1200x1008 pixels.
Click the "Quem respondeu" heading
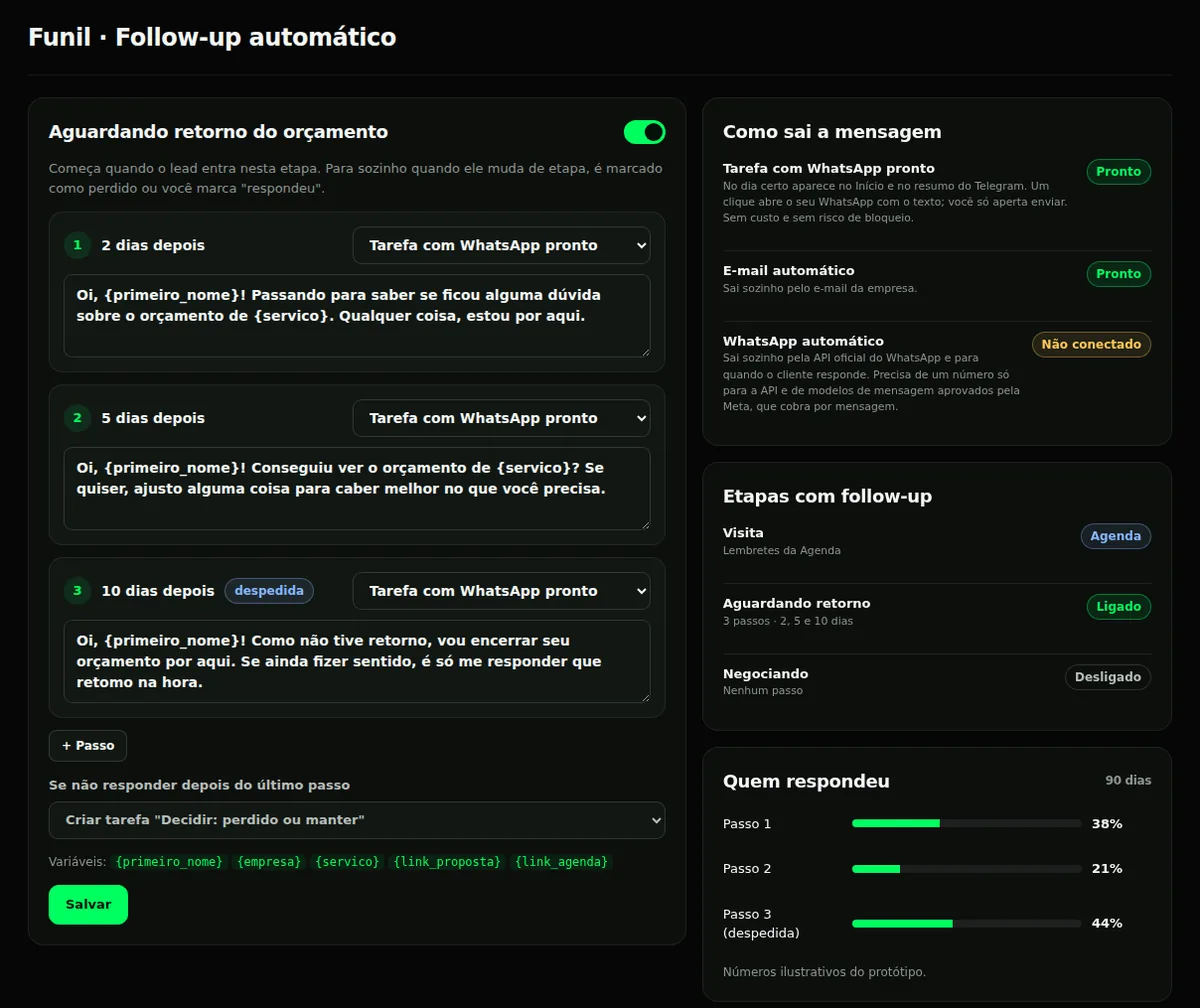tap(806, 782)
